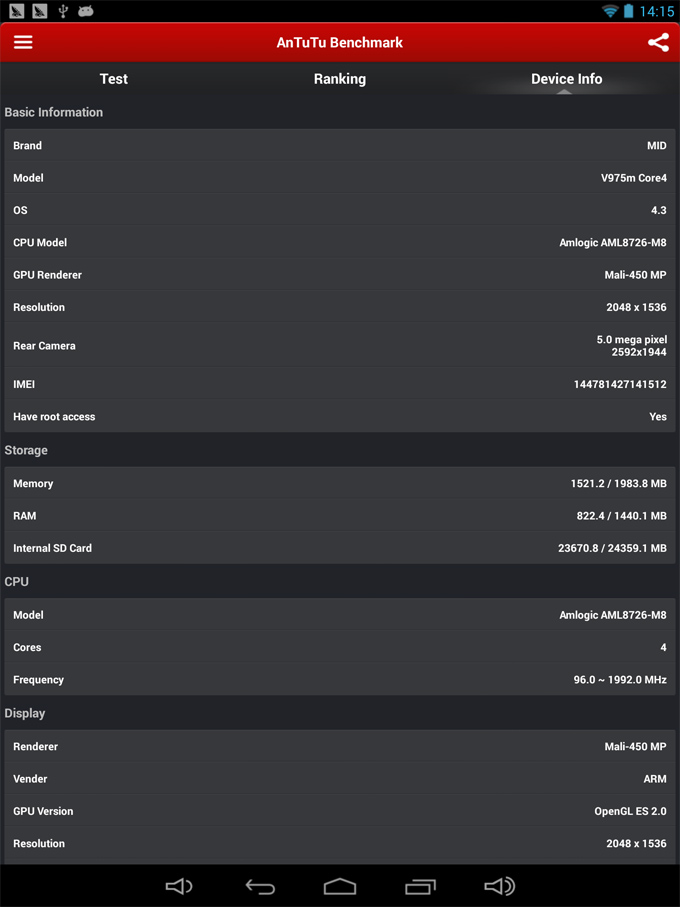Tap the home navigation icon
This screenshot has width=680, height=907.
[x=340, y=886]
